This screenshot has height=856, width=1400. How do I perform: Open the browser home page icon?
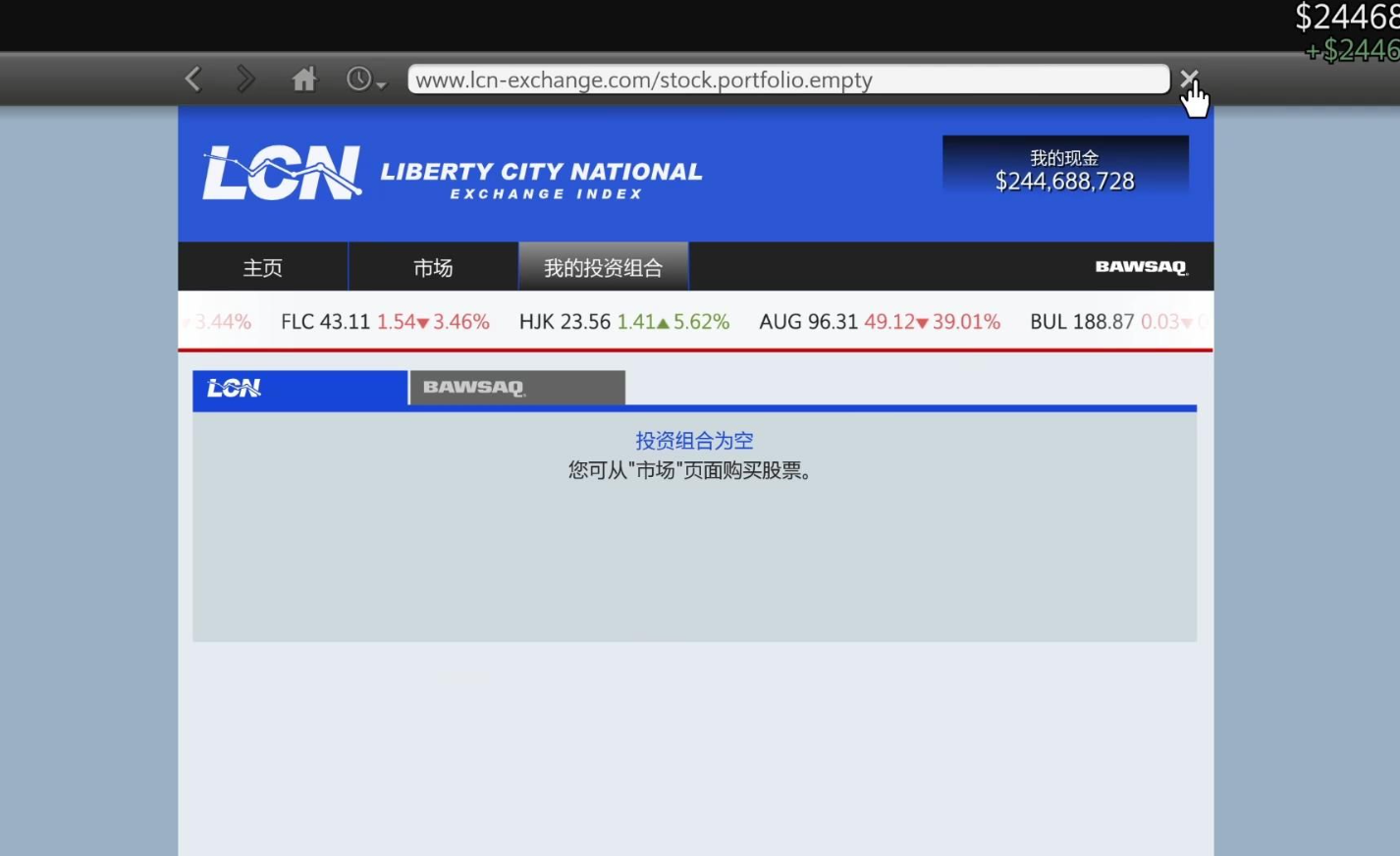coord(304,79)
